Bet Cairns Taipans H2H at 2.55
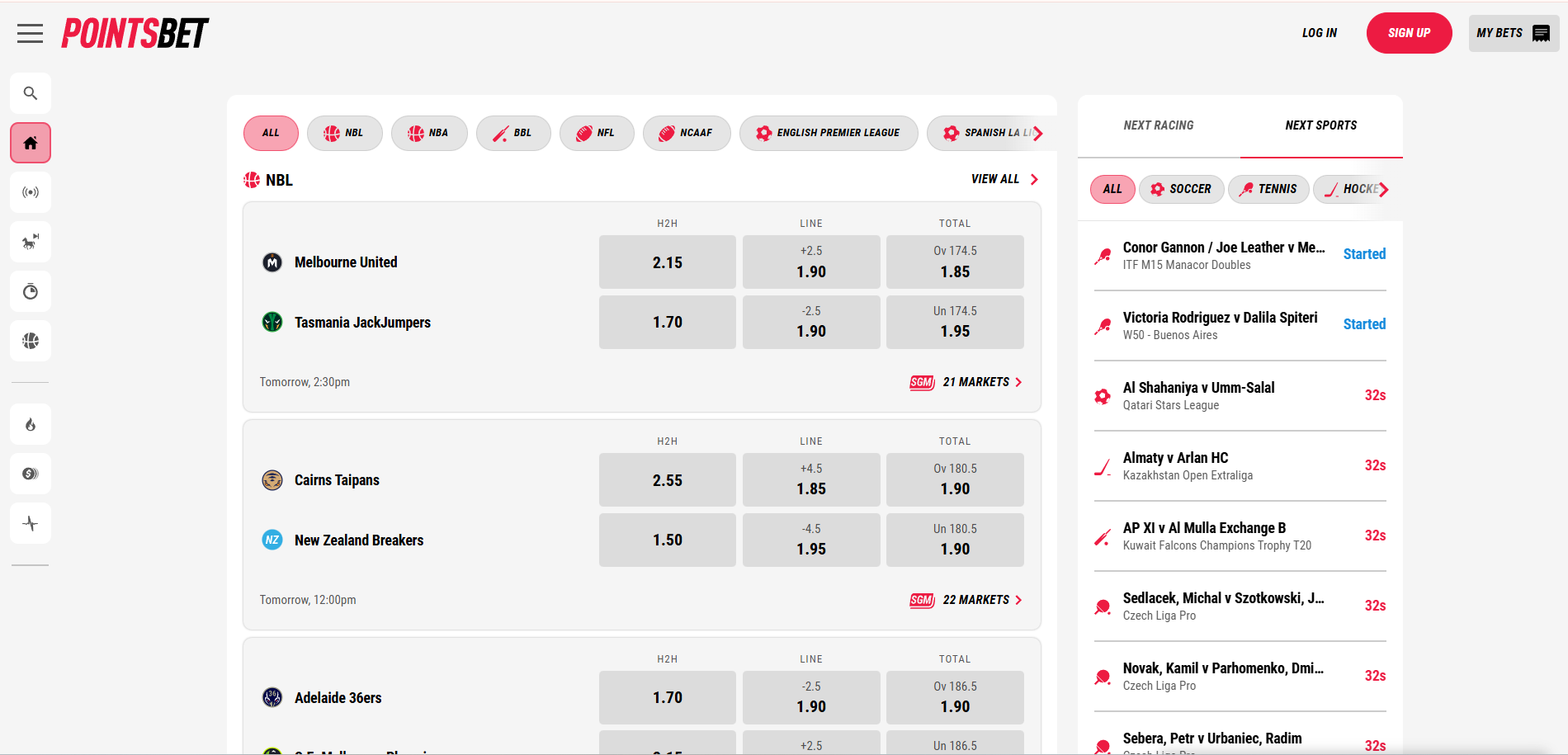Screen dimensions: 1568x755 point(668,480)
